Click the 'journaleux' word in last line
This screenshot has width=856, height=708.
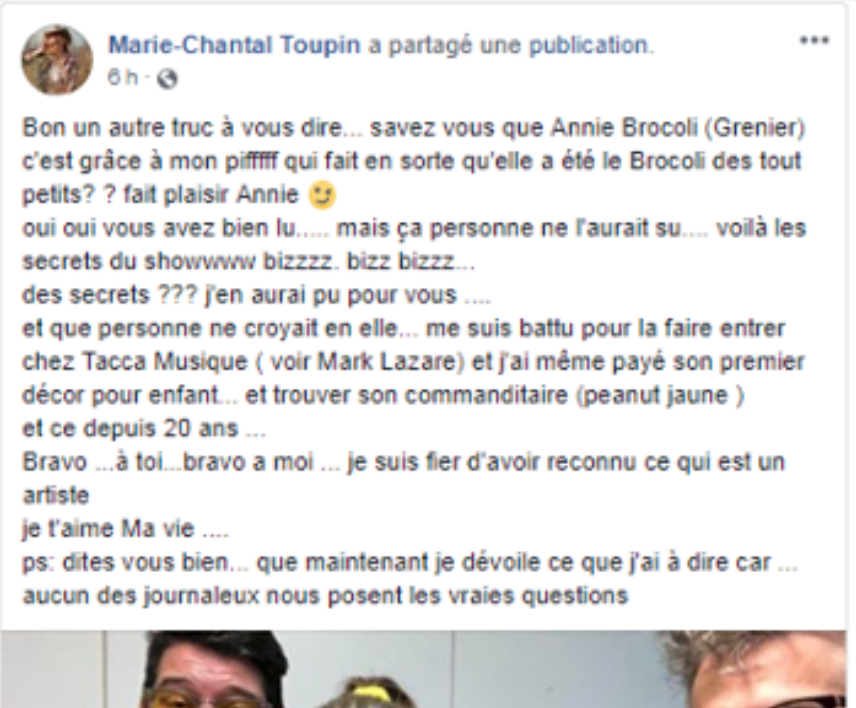click(201, 596)
